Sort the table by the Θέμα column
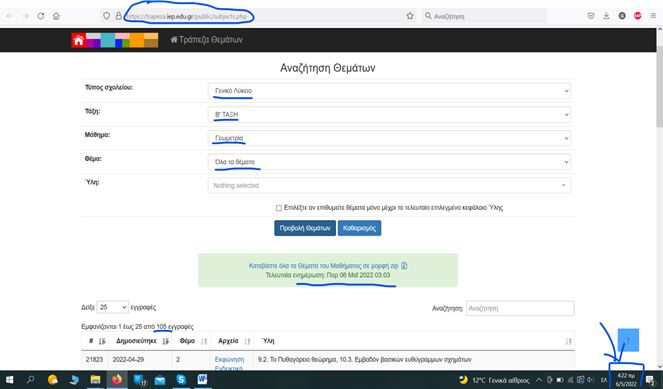 pos(192,341)
